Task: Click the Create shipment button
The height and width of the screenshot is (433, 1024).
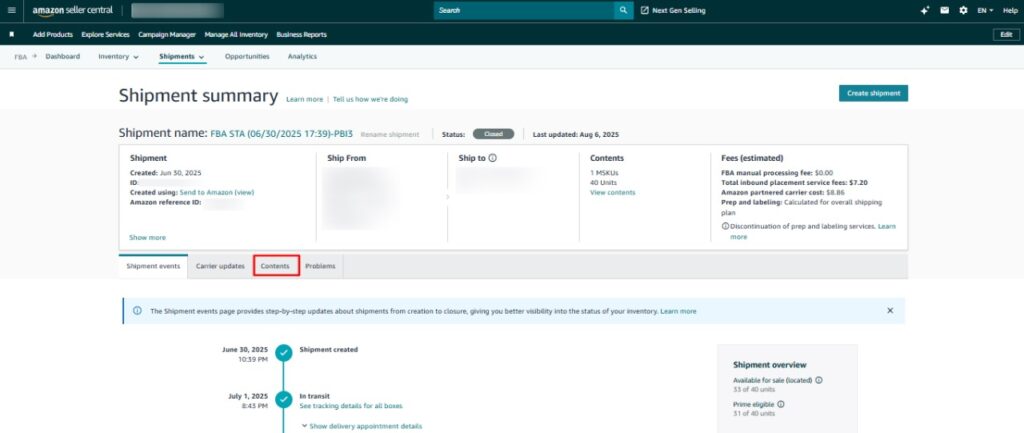Action: pyautogui.click(x=873, y=93)
